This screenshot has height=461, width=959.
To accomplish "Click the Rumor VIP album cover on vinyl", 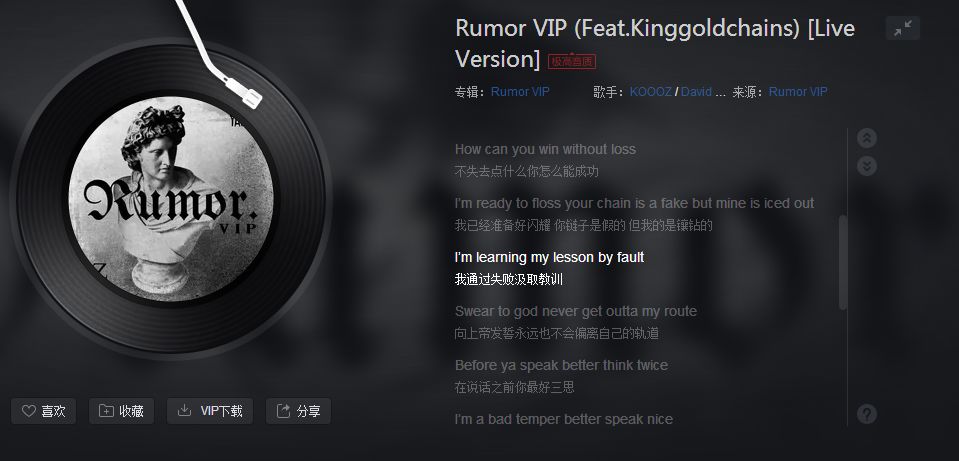I will click(x=171, y=199).
